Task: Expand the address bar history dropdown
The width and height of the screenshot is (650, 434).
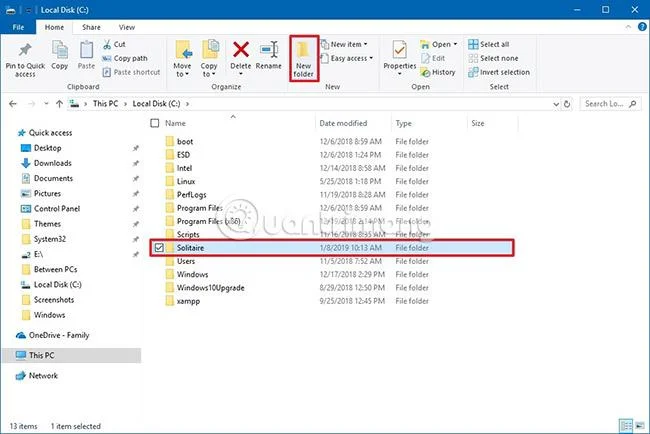Action: tap(556, 104)
